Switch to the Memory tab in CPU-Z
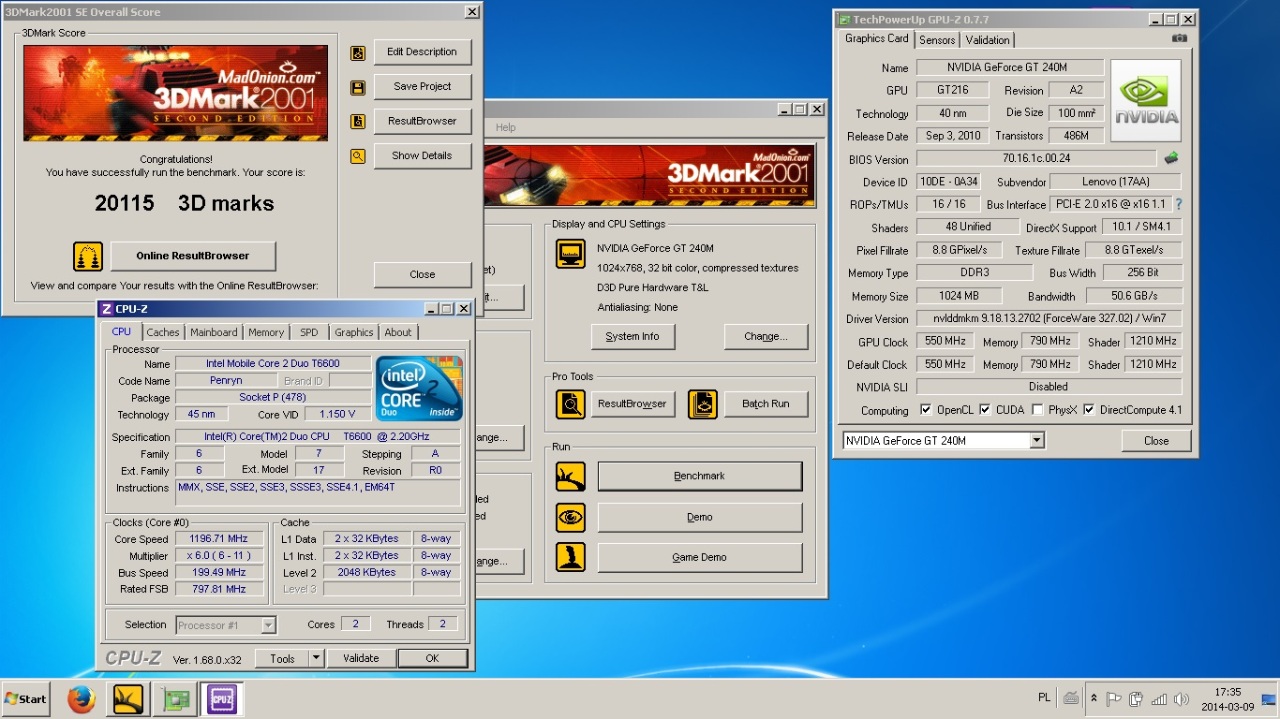Screen dimensions: 1280x719 [x=266, y=332]
